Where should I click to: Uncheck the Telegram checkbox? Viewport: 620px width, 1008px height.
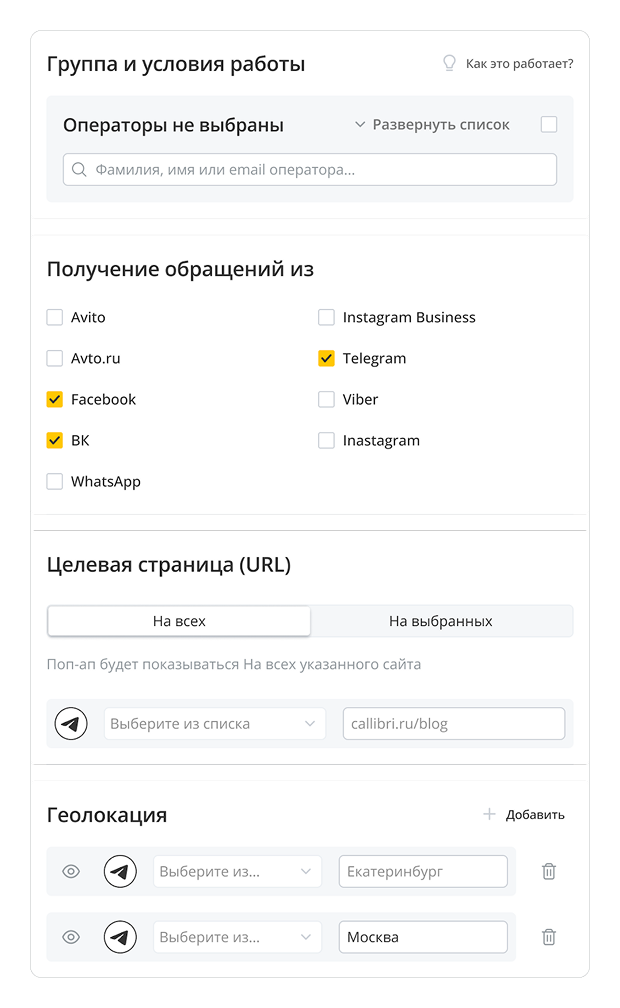326,359
